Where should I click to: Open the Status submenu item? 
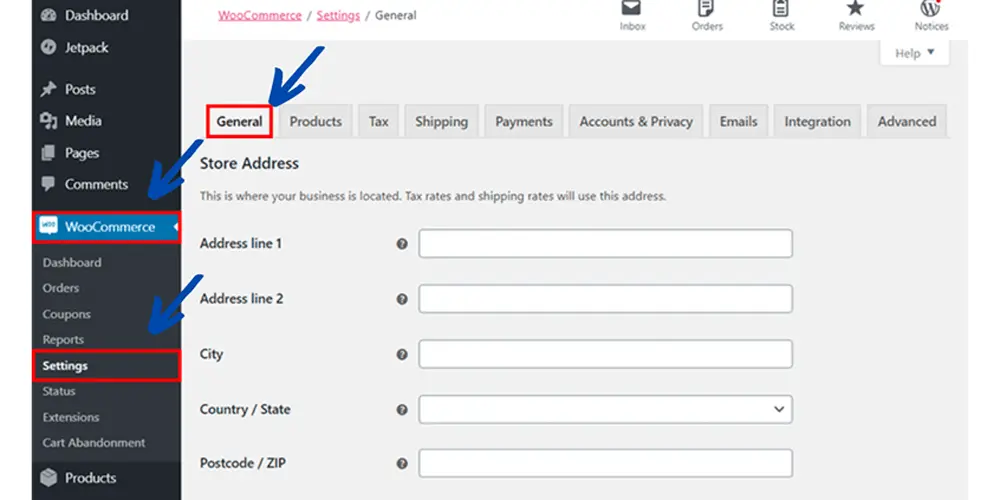click(x=59, y=391)
